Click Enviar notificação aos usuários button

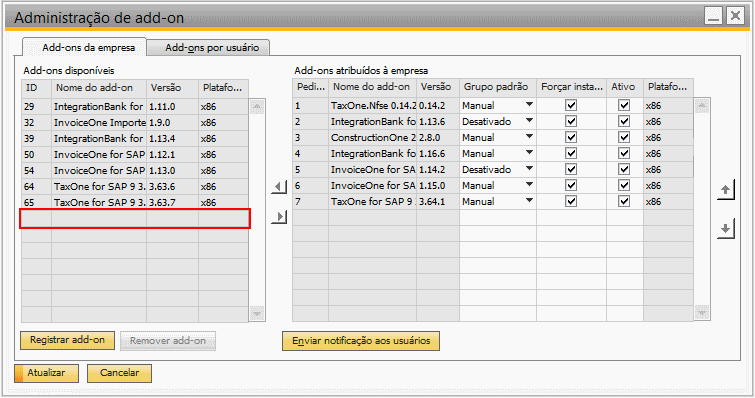pos(361,341)
